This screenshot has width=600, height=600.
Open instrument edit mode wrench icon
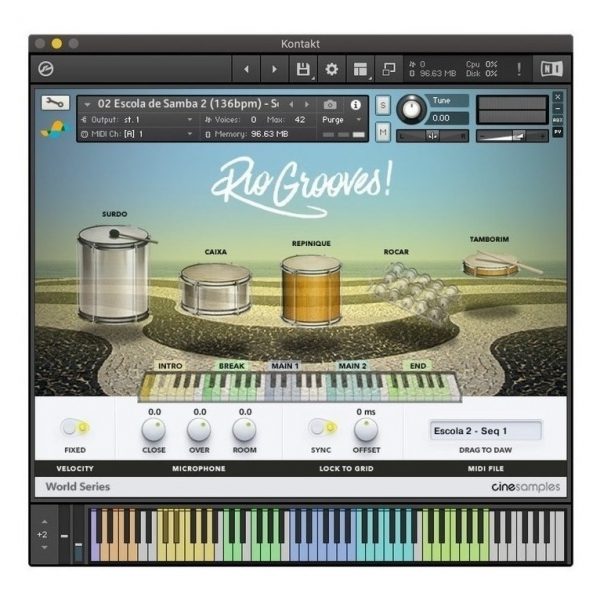pyautogui.click(x=55, y=103)
